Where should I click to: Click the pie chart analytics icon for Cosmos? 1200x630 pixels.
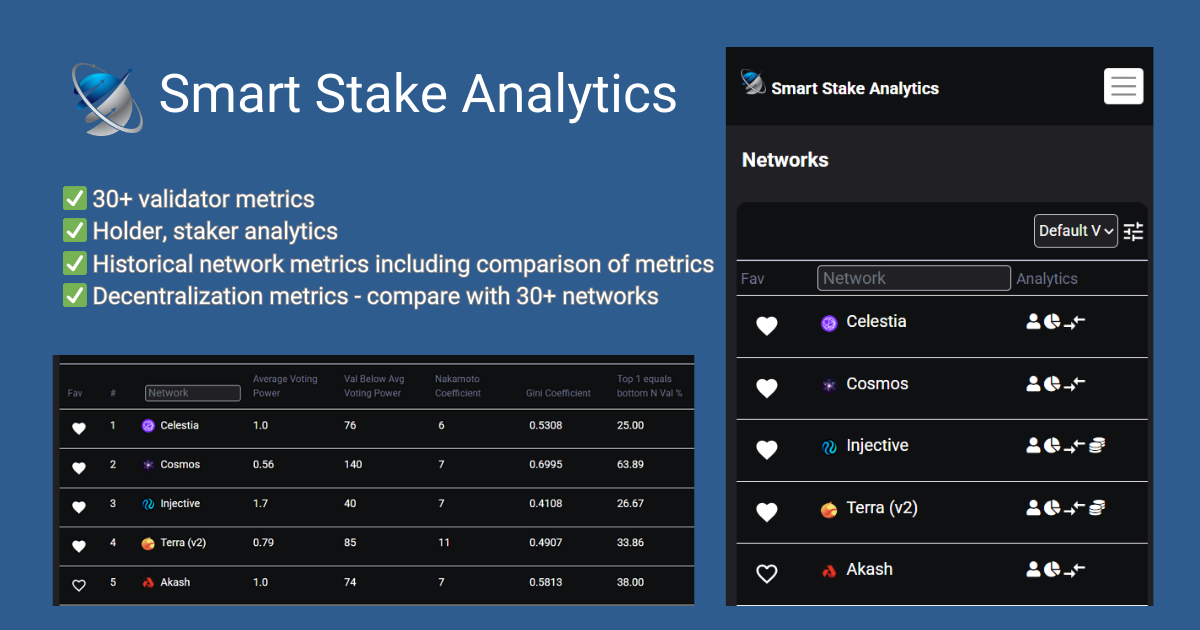pyautogui.click(x=1050, y=383)
